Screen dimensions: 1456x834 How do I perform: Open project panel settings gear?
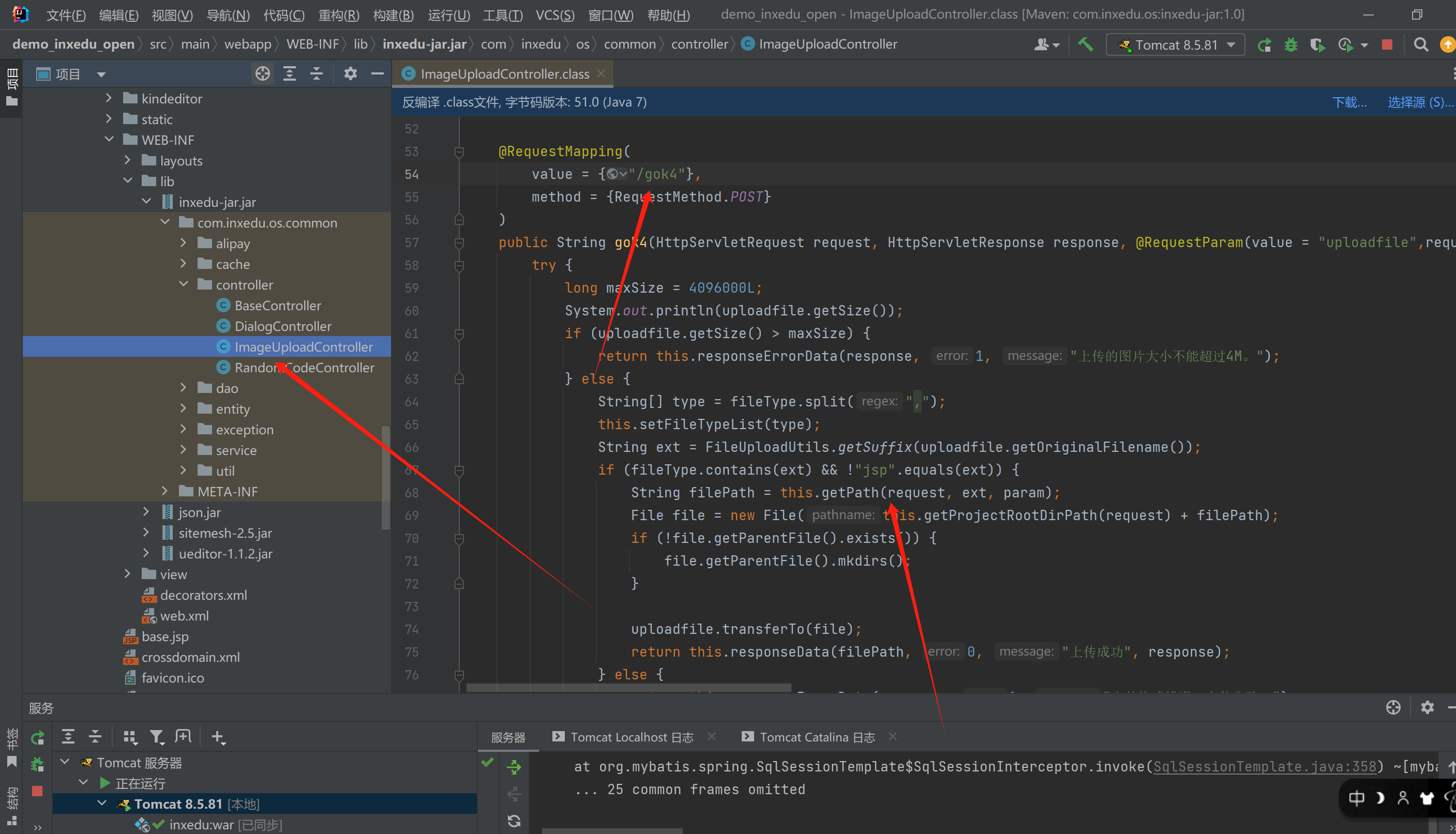350,73
